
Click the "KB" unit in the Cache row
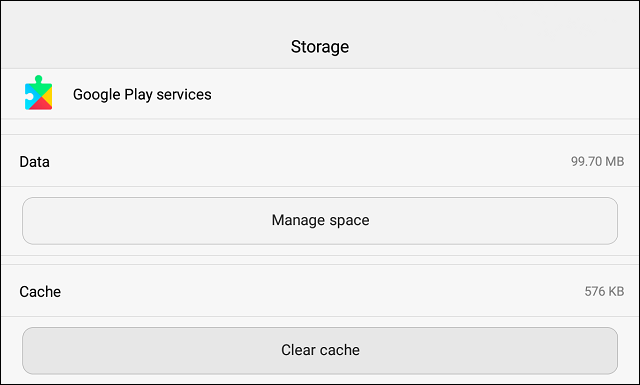point(616,292)
